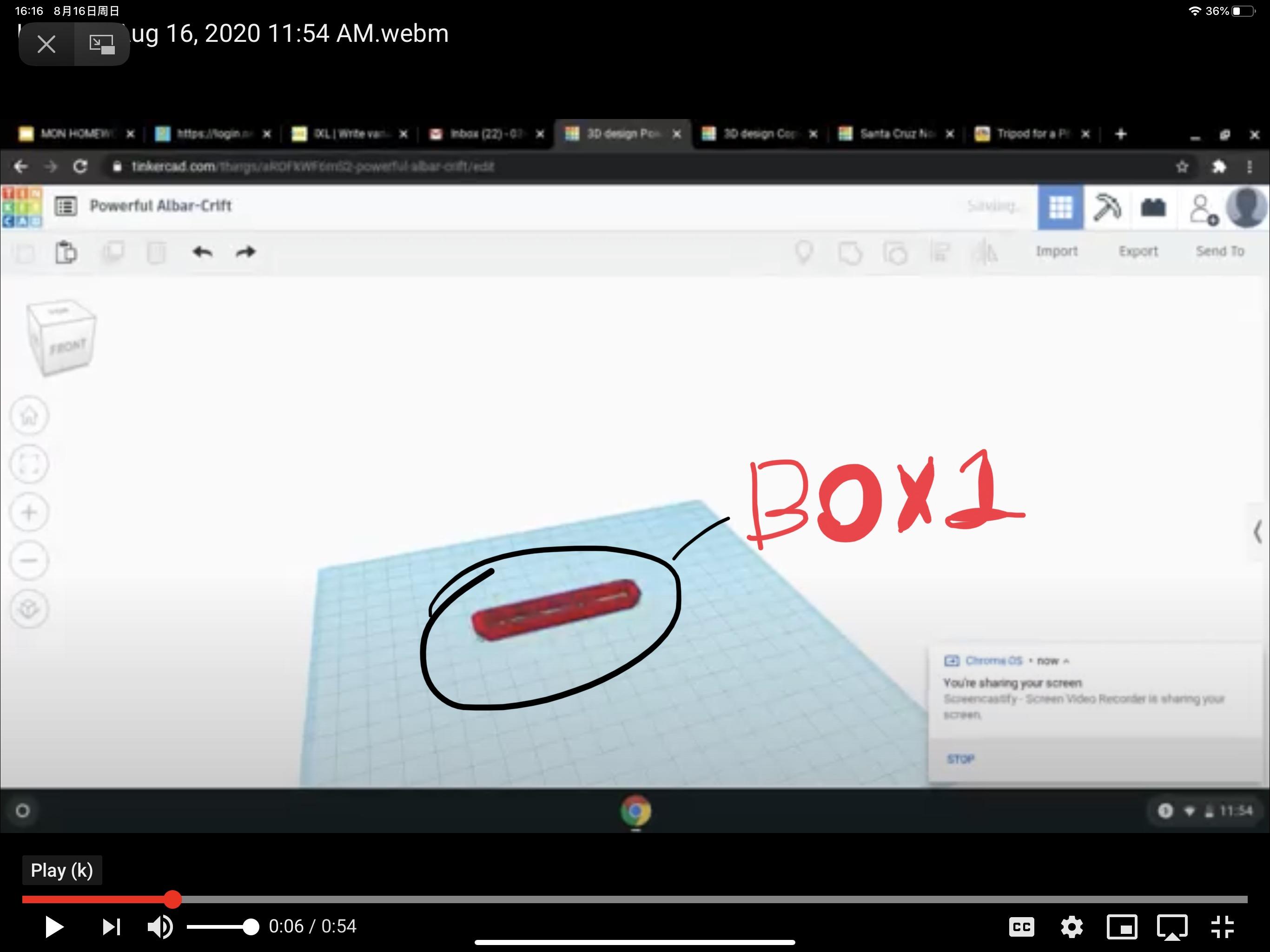Open the Tinkercad Import button
Viewport: 1270px width, 952px height.
click(x=1057, y=251)
